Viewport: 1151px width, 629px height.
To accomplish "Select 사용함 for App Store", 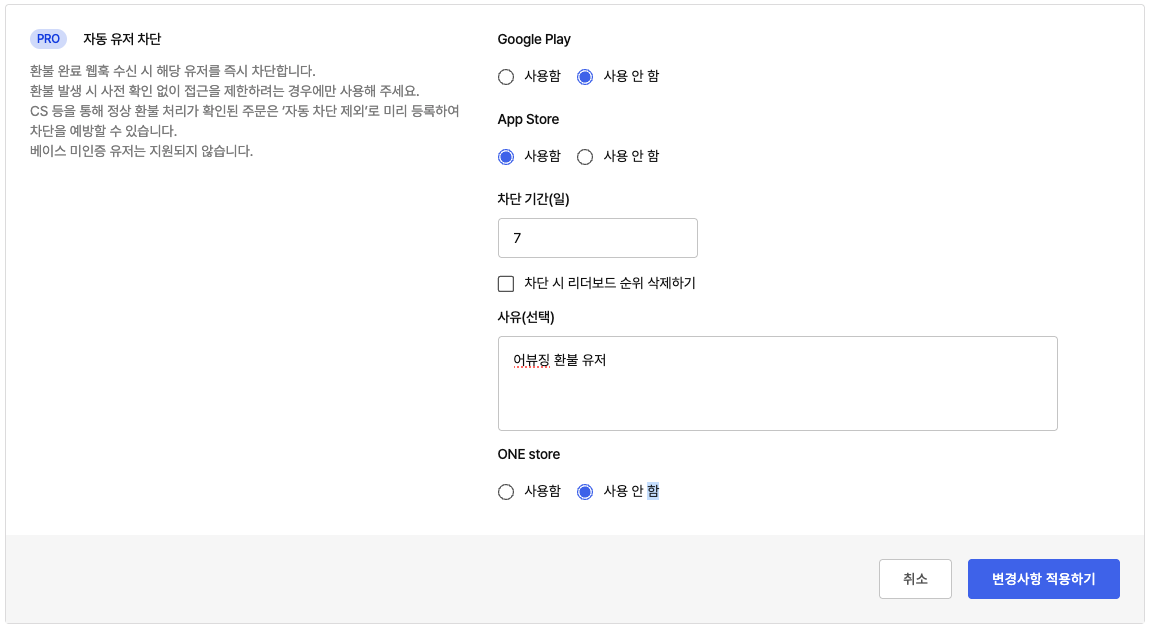I will pyautogui.click(x=506, y=156).
